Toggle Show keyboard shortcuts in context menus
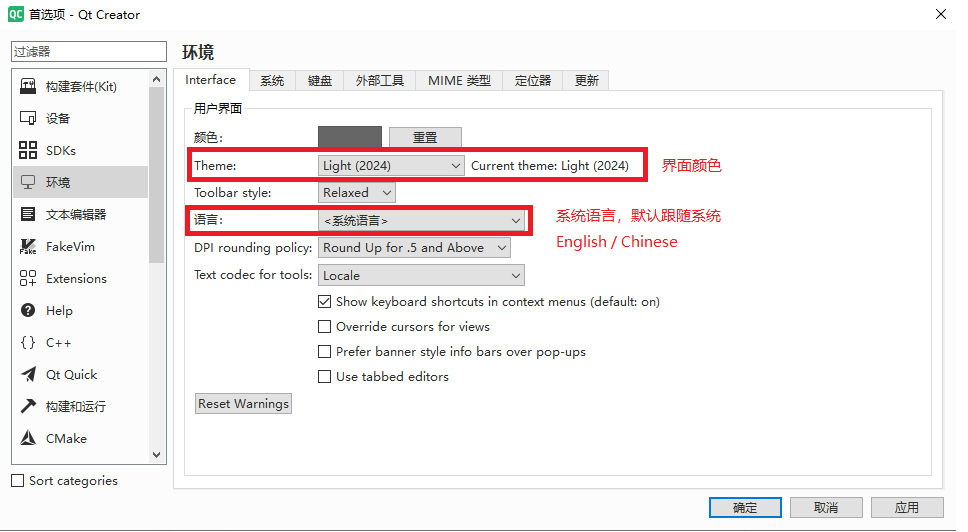Image resolution: width=968 pixels, height=532 pixels. [x=324, y=302]
